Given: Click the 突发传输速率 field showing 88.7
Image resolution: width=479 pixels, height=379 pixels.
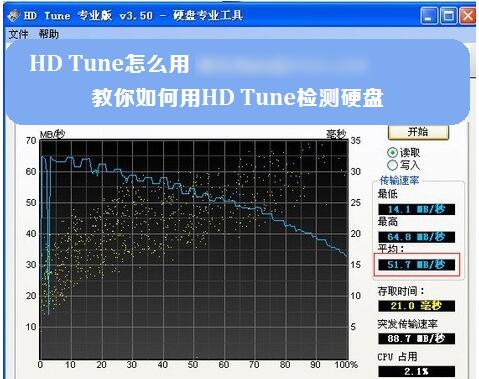Looking at the screenshot, I should click(416, 339).
